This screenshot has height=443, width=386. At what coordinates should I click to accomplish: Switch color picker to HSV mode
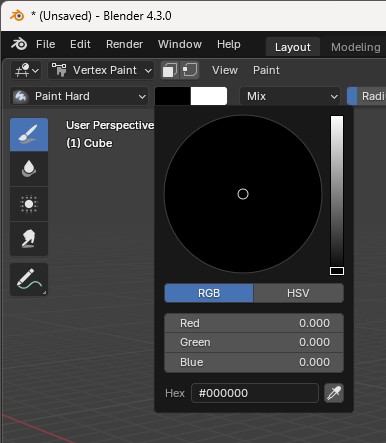pyautogui.click(x=298, y=293)
